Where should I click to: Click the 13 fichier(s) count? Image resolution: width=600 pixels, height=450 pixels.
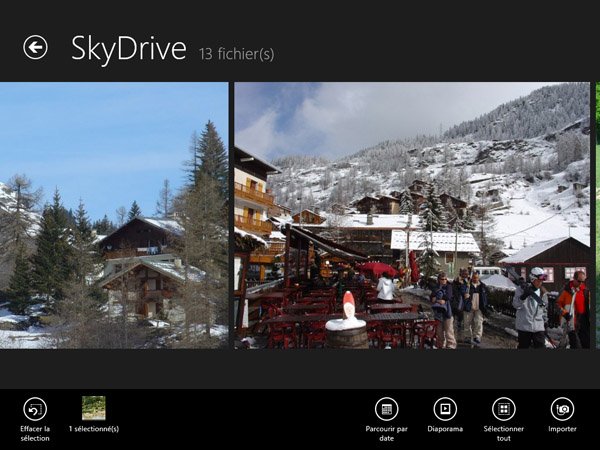(236, 54)
